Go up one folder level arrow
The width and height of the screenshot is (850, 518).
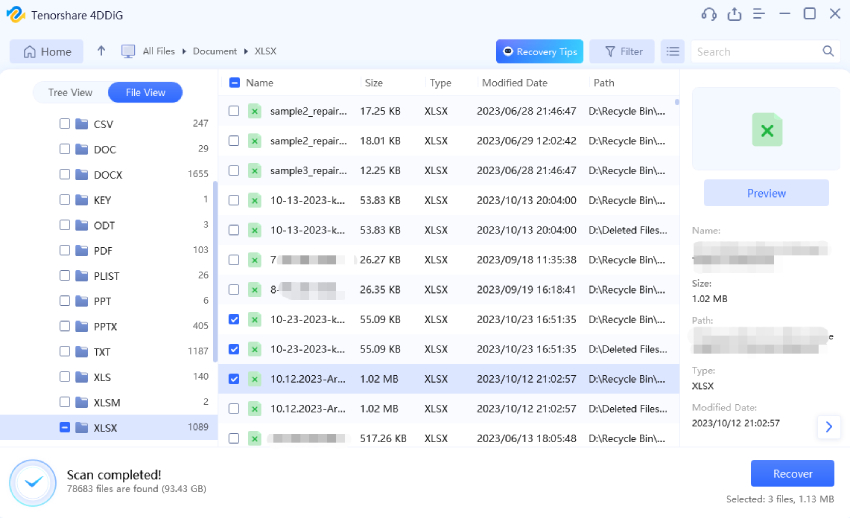click(101, 51)
